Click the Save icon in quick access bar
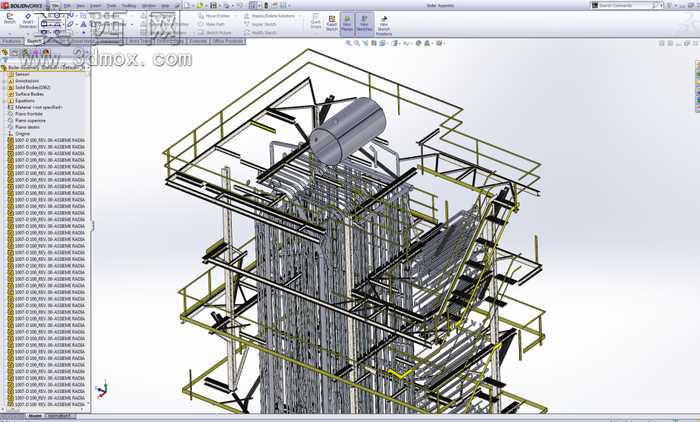Viewport: 700px width, 422px height. click(213, 5)
